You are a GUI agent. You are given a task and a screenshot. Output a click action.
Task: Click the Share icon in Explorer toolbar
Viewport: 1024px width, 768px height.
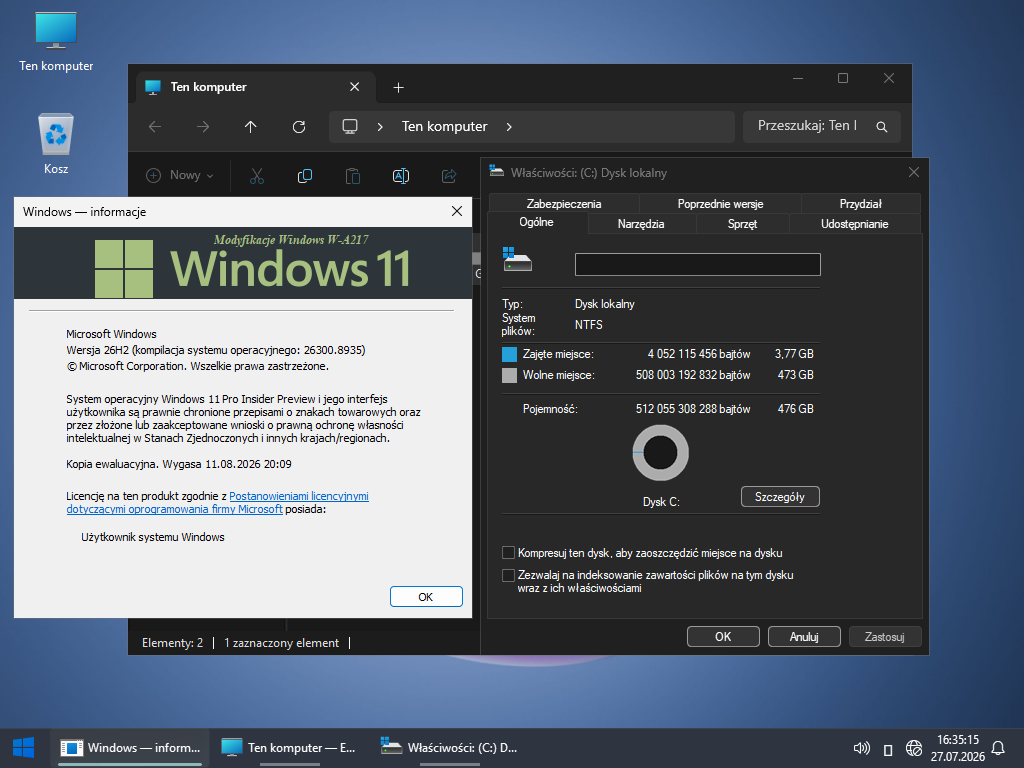[x=449, y=176]
